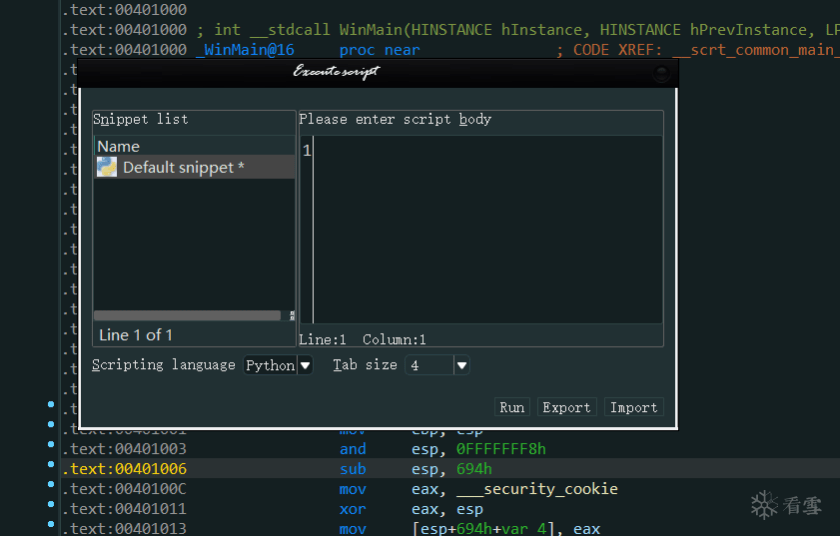Click inside the script body editor
This screenshot has width=840, height=536.
(488, 229)
